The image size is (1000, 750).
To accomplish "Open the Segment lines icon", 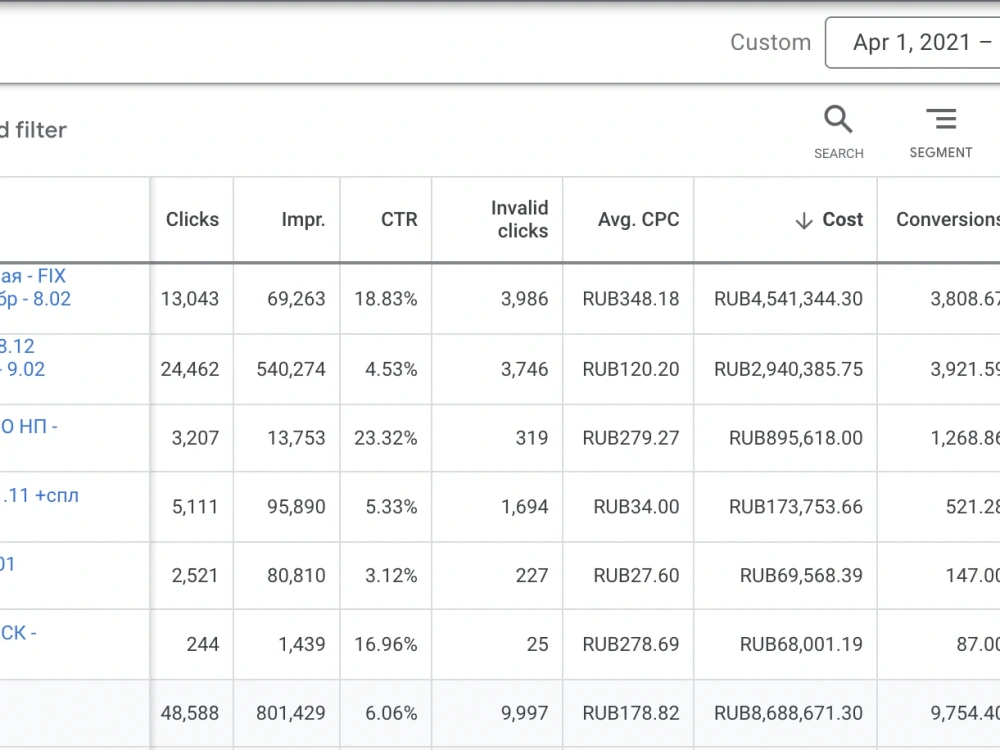I will pyautogui.click(x=941, y=119).
